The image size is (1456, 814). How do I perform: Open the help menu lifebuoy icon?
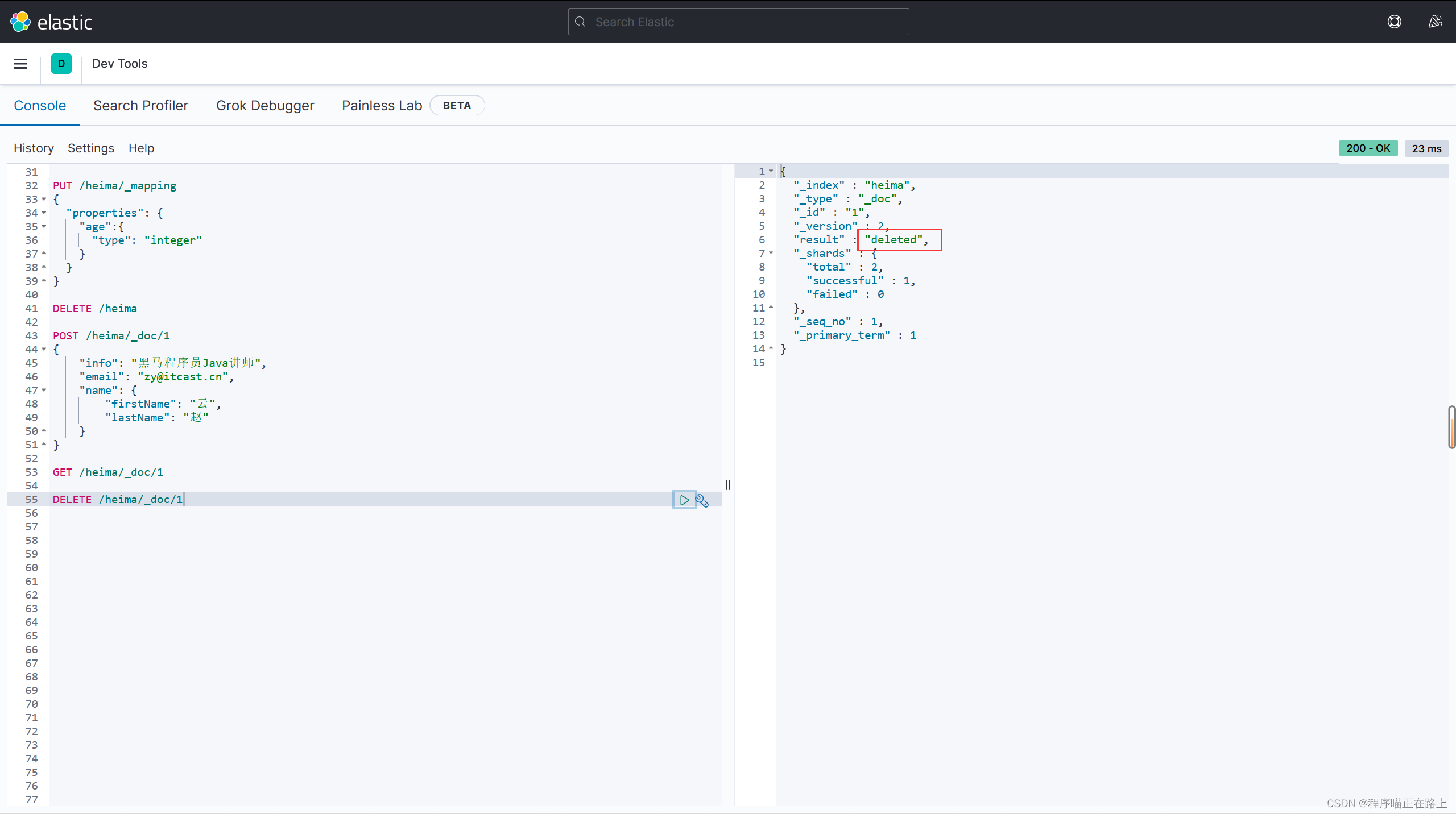pos(1394,22)
